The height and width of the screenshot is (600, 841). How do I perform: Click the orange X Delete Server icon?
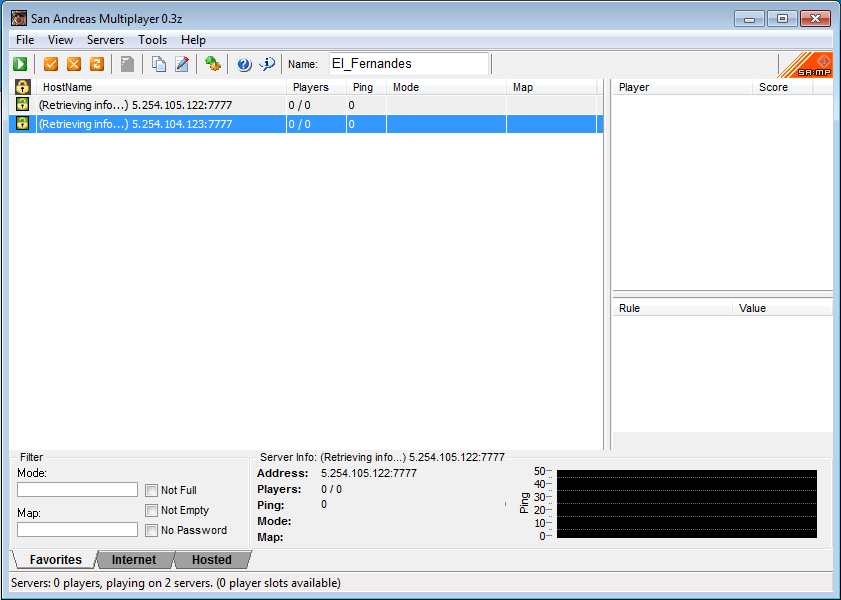click(74, 64)
